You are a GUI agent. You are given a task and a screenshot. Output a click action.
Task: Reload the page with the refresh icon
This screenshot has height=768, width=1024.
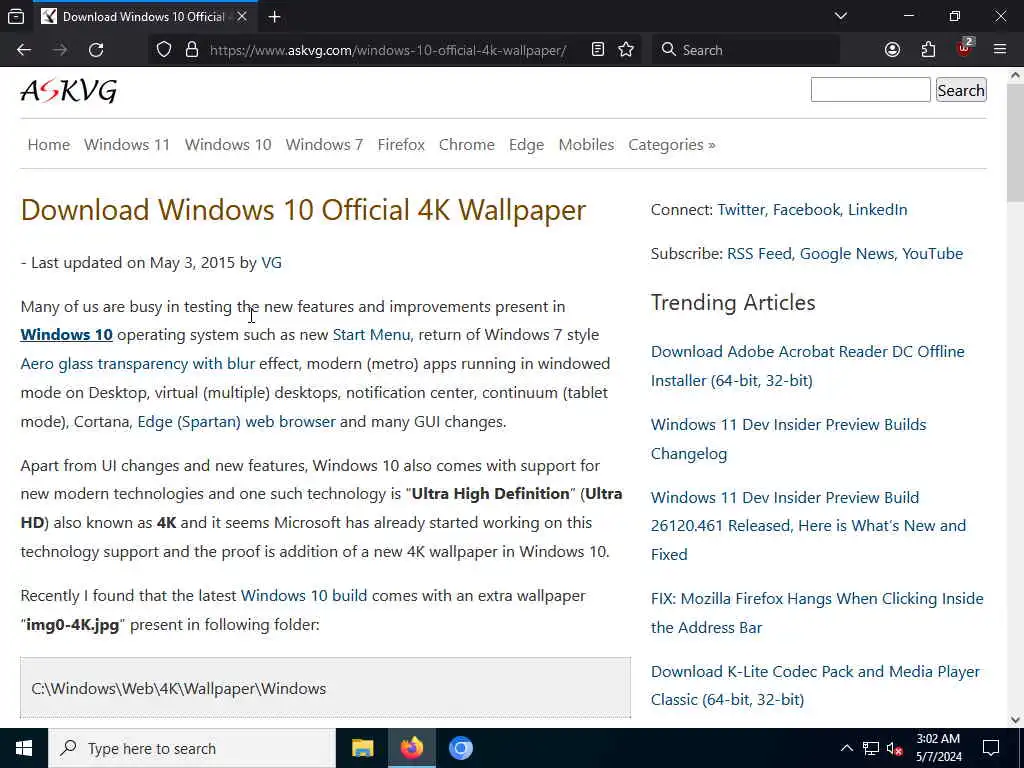pos(96,50)
